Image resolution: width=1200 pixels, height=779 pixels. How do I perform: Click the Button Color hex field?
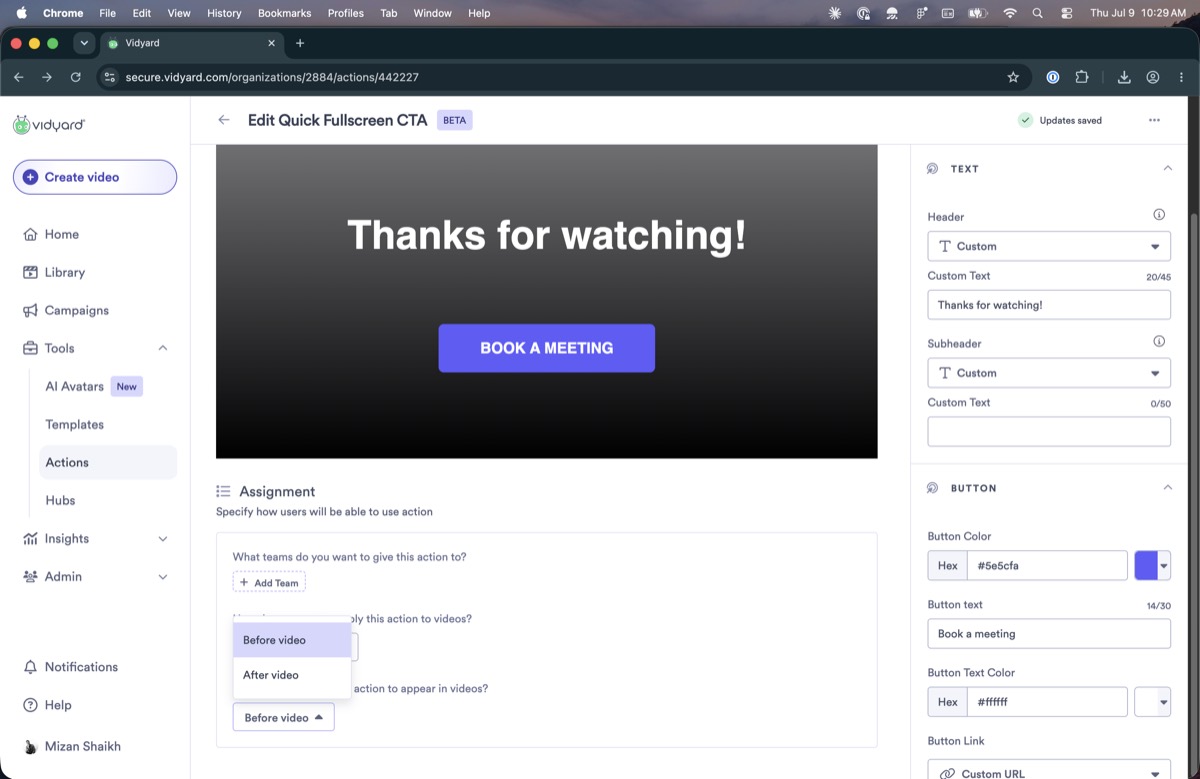click(x=1047, y=565)
